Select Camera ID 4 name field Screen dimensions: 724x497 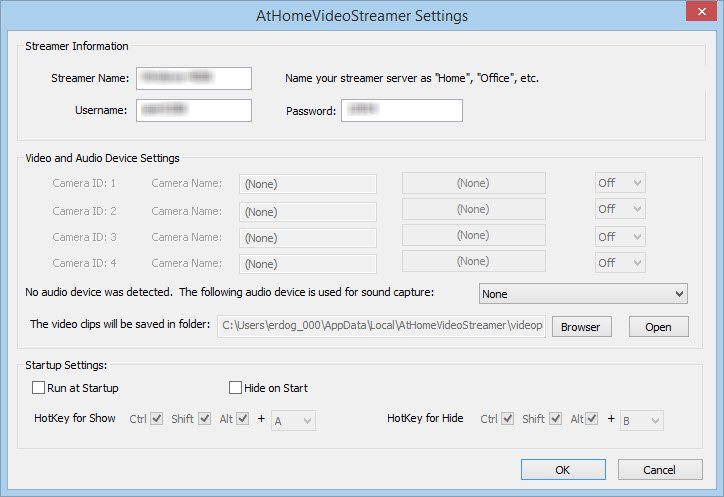308,264
